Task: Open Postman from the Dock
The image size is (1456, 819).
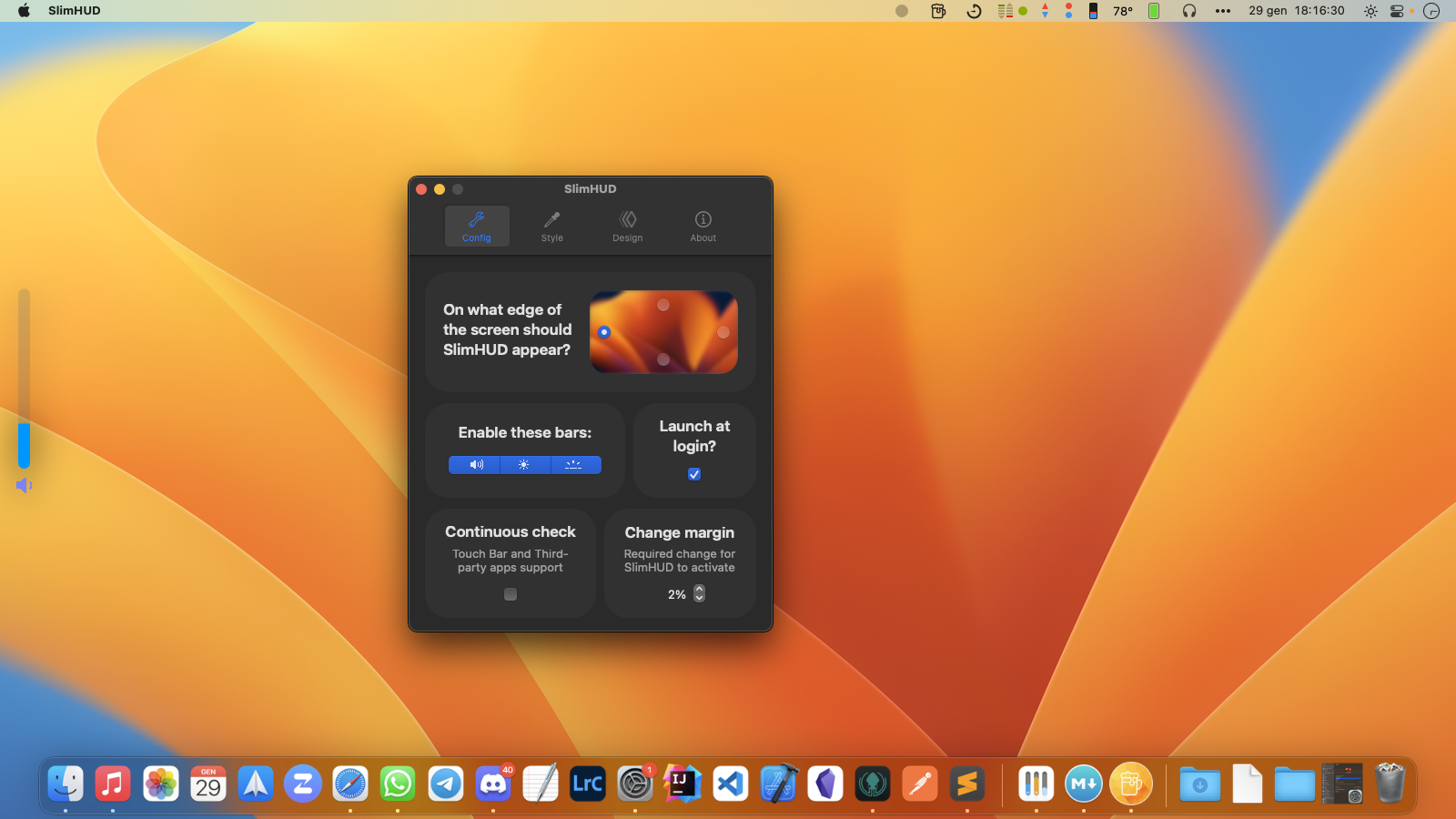Action: [920, 784]
